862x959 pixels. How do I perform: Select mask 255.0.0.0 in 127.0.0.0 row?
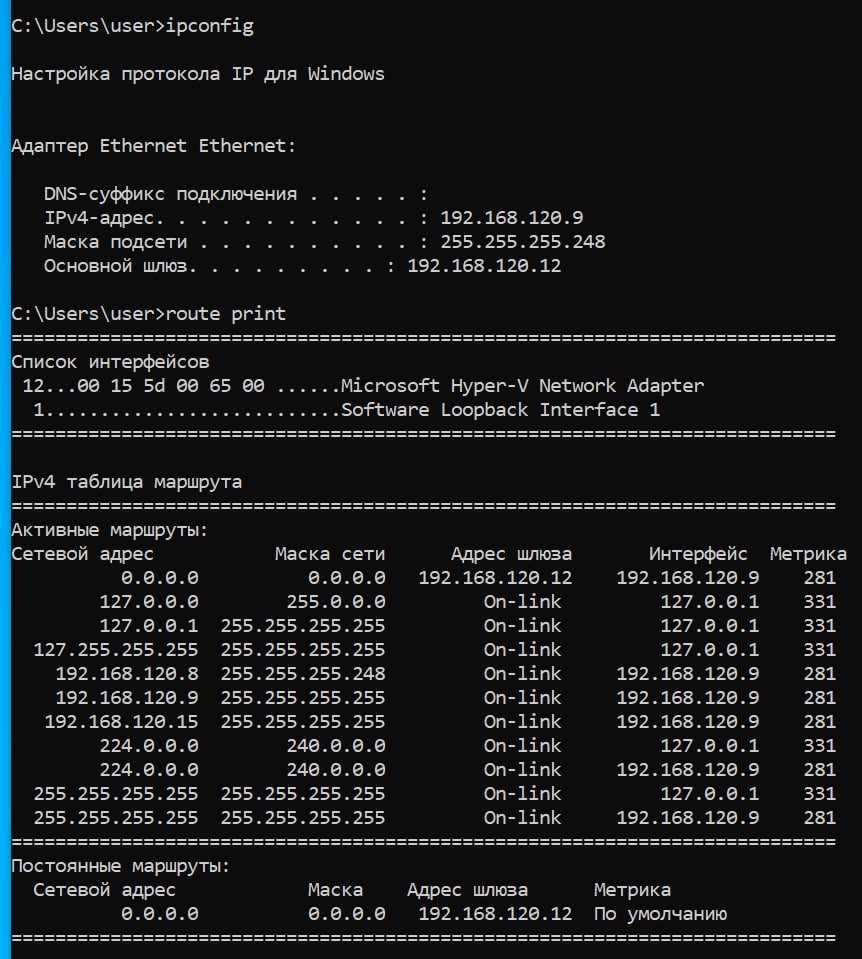point(336,602)
